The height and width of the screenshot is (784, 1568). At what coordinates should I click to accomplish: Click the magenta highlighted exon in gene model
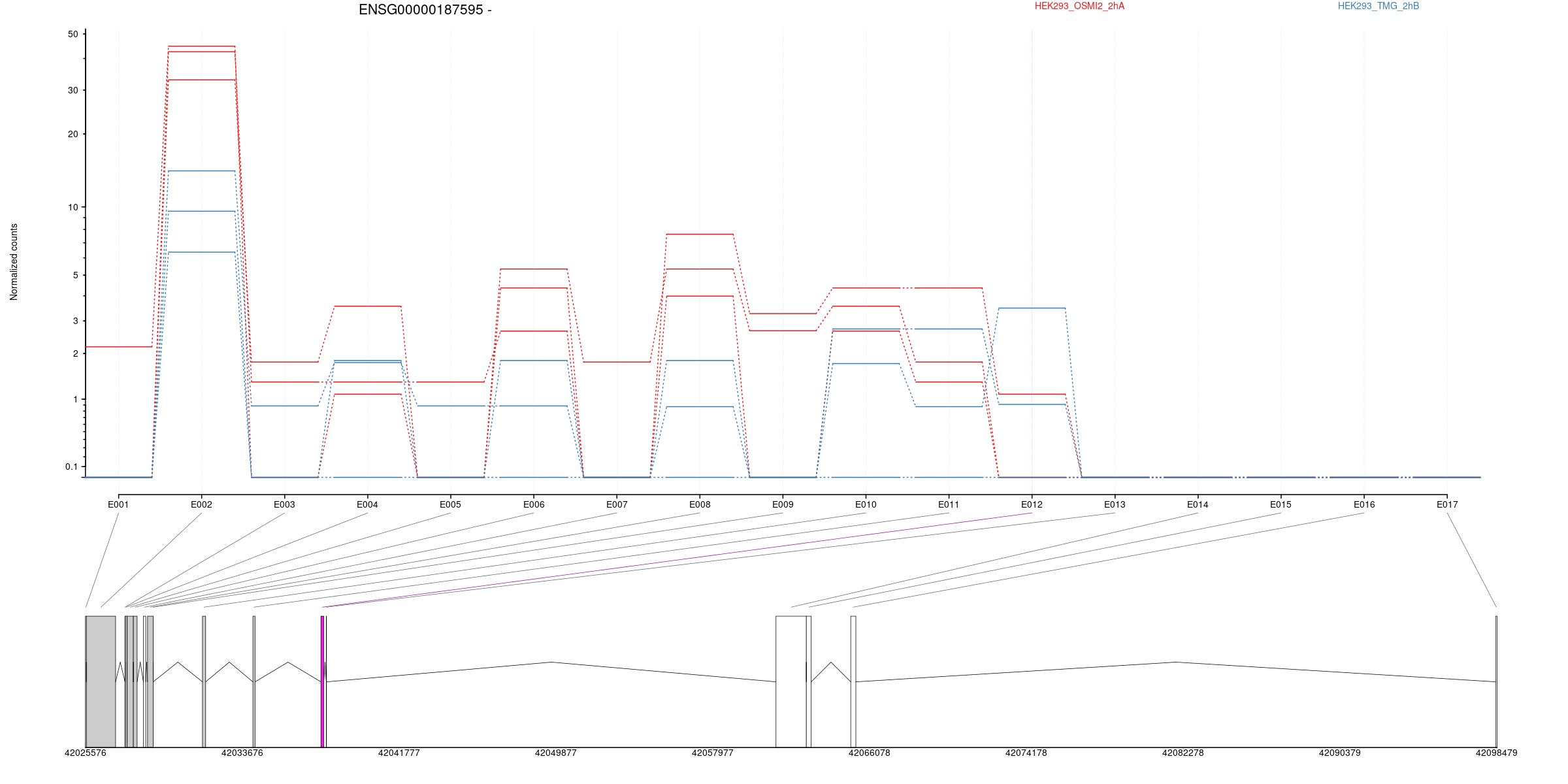[322, 681]
